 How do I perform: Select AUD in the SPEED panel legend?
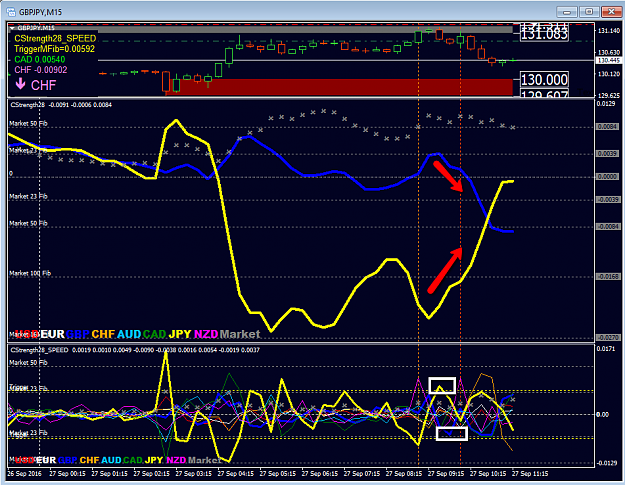tap(111, 460)
